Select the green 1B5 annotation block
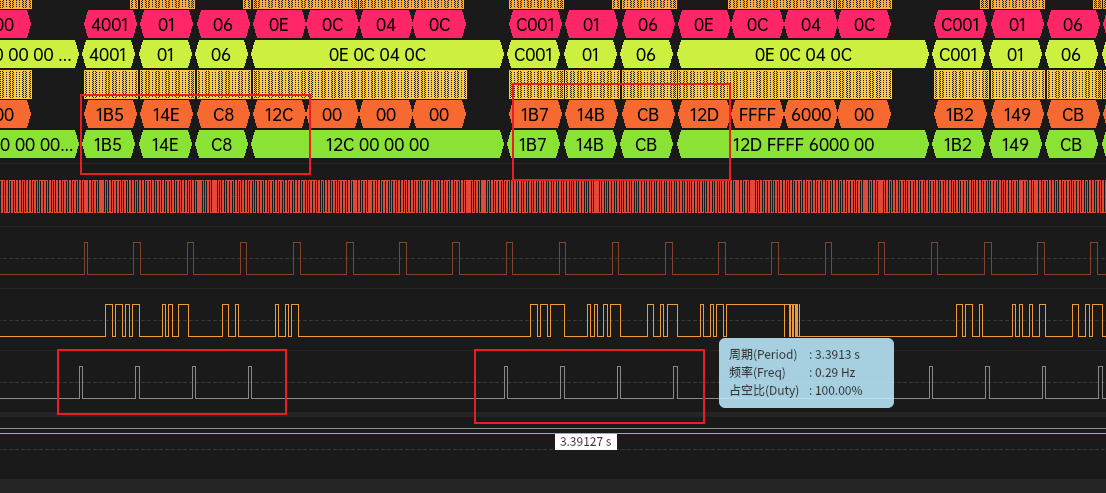1106x493 pixels. 110,145
